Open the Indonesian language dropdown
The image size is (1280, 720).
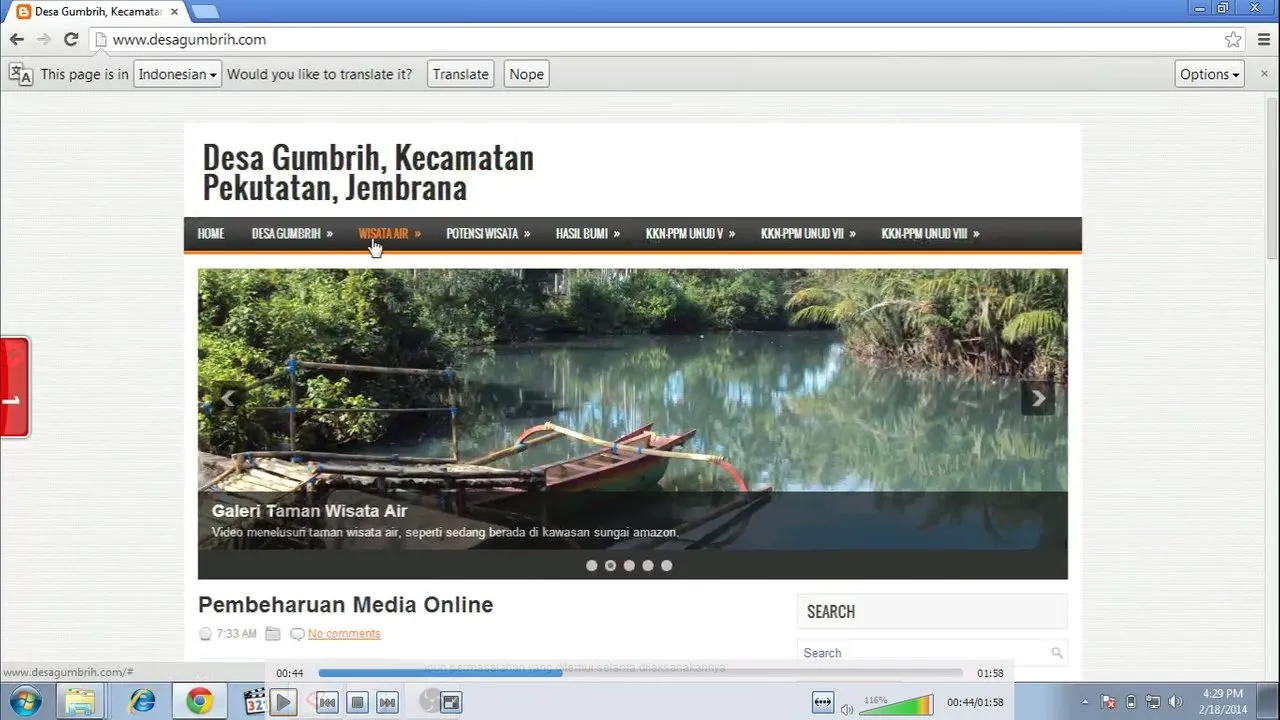(x=177, y=74)
